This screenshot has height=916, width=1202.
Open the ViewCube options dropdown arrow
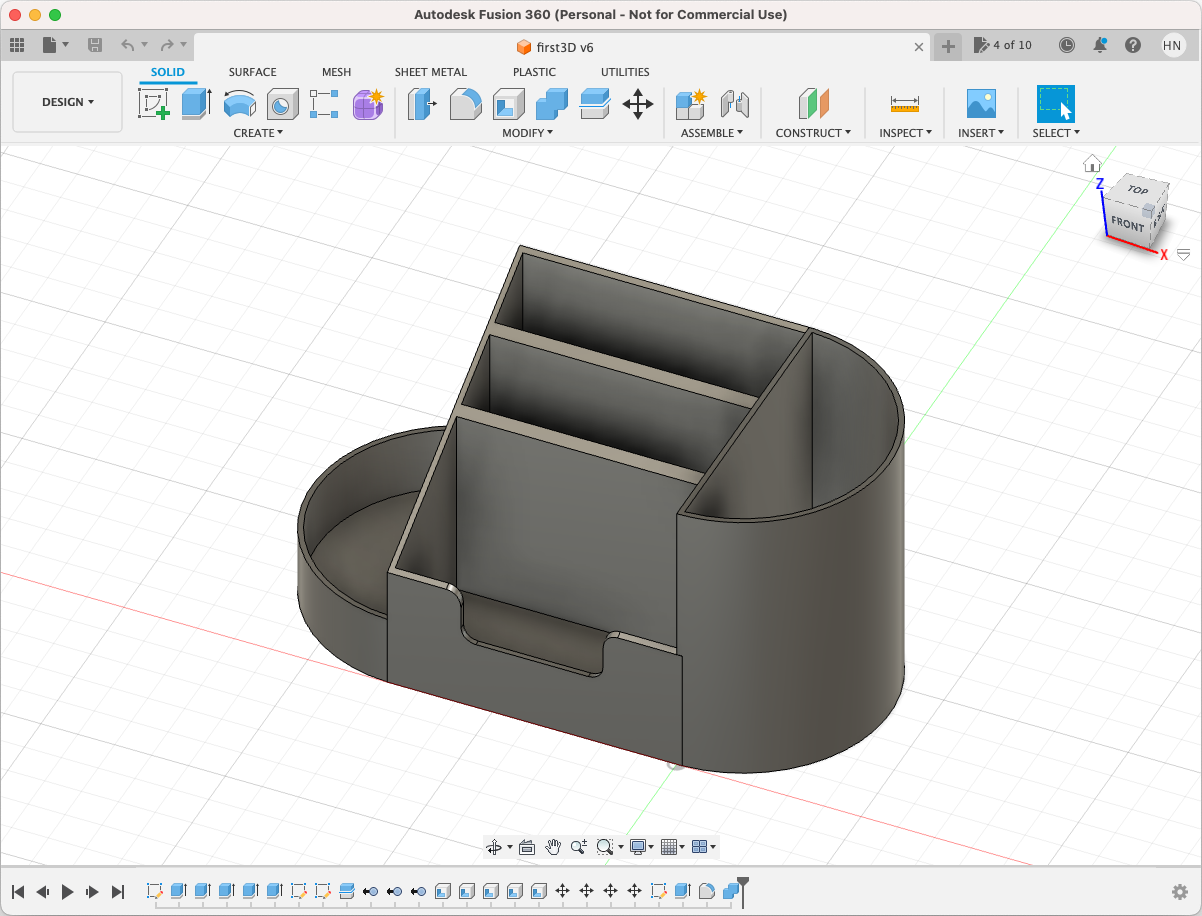(x=1184, y=254)
